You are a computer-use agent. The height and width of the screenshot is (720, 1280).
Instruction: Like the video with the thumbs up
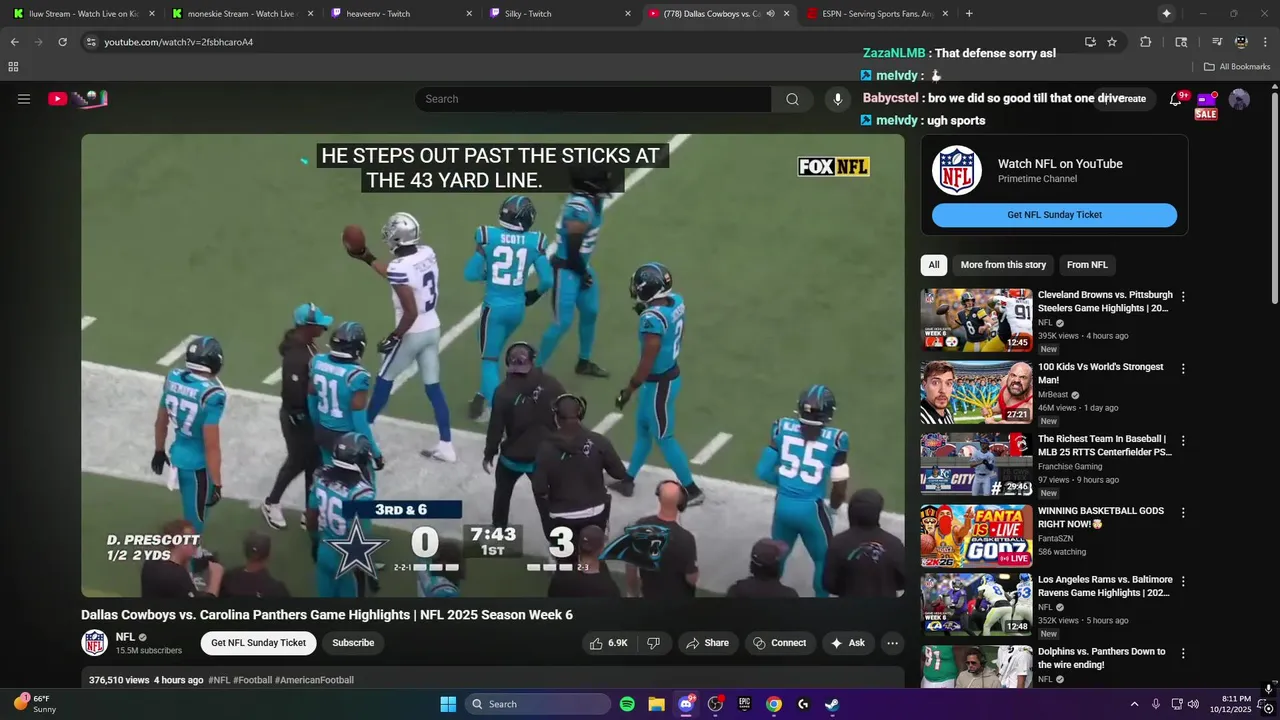click(x=609, y=643)
